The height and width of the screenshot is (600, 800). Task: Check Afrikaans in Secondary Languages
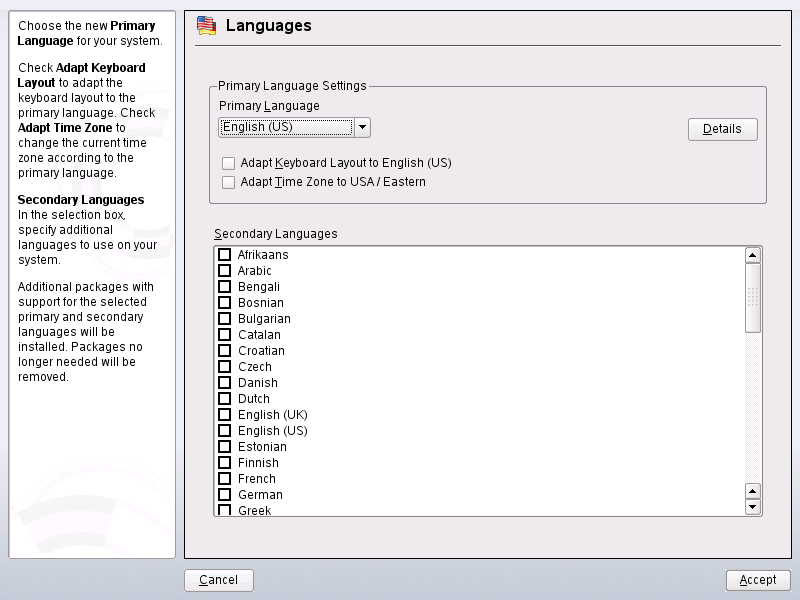point(225,255)
